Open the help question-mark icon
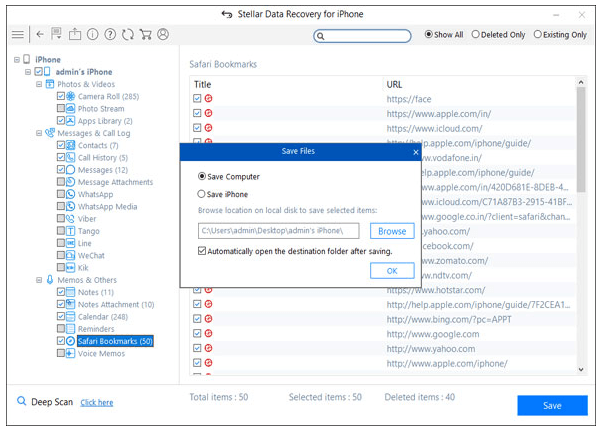The image size is (601, 433). tap(110, 34)
